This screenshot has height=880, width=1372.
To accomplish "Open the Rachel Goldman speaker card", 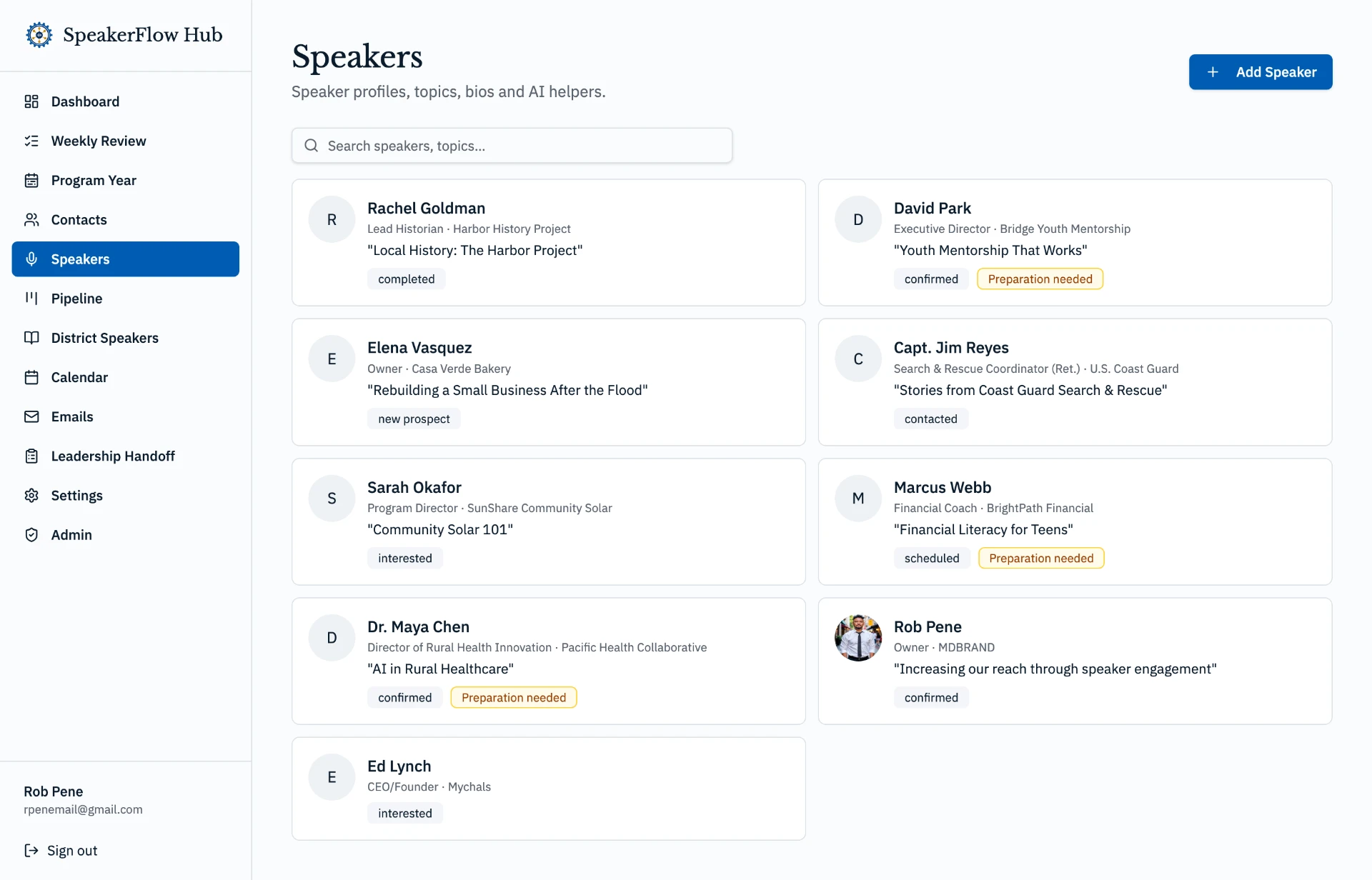I will tap(549, 242).
